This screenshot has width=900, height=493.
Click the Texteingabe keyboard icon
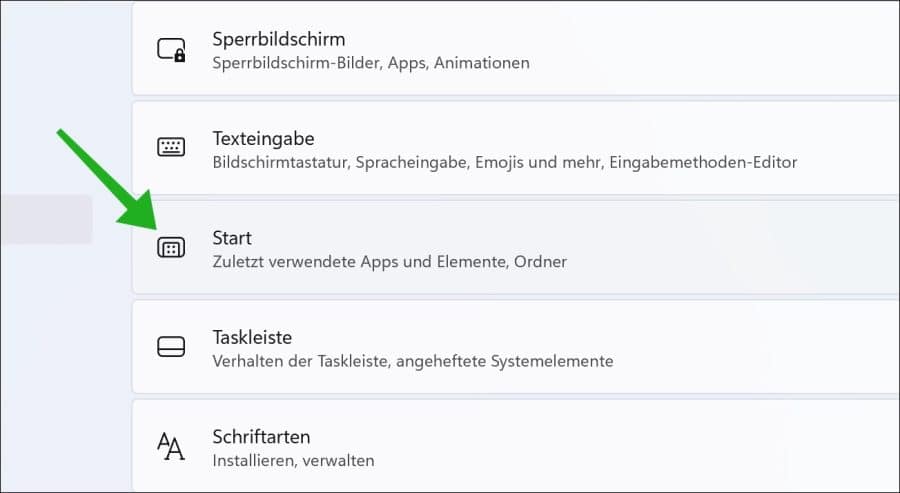171,148
